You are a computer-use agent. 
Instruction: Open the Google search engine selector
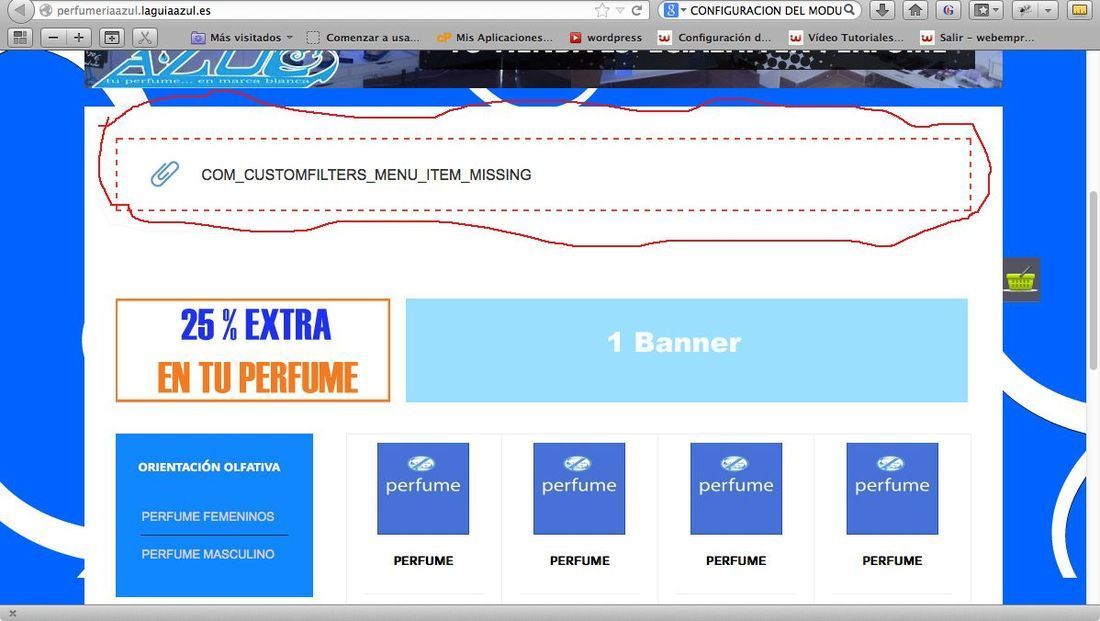[x=674, y=11]
